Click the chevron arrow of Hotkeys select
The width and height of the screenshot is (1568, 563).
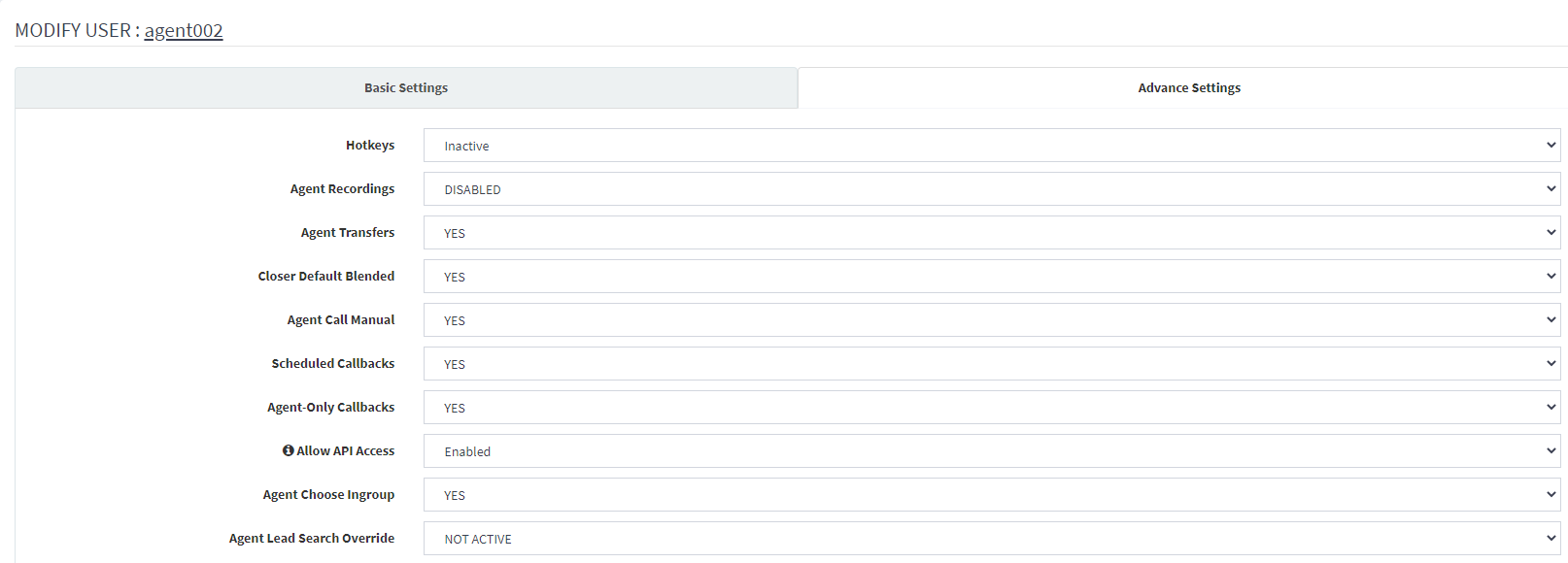1551,145
